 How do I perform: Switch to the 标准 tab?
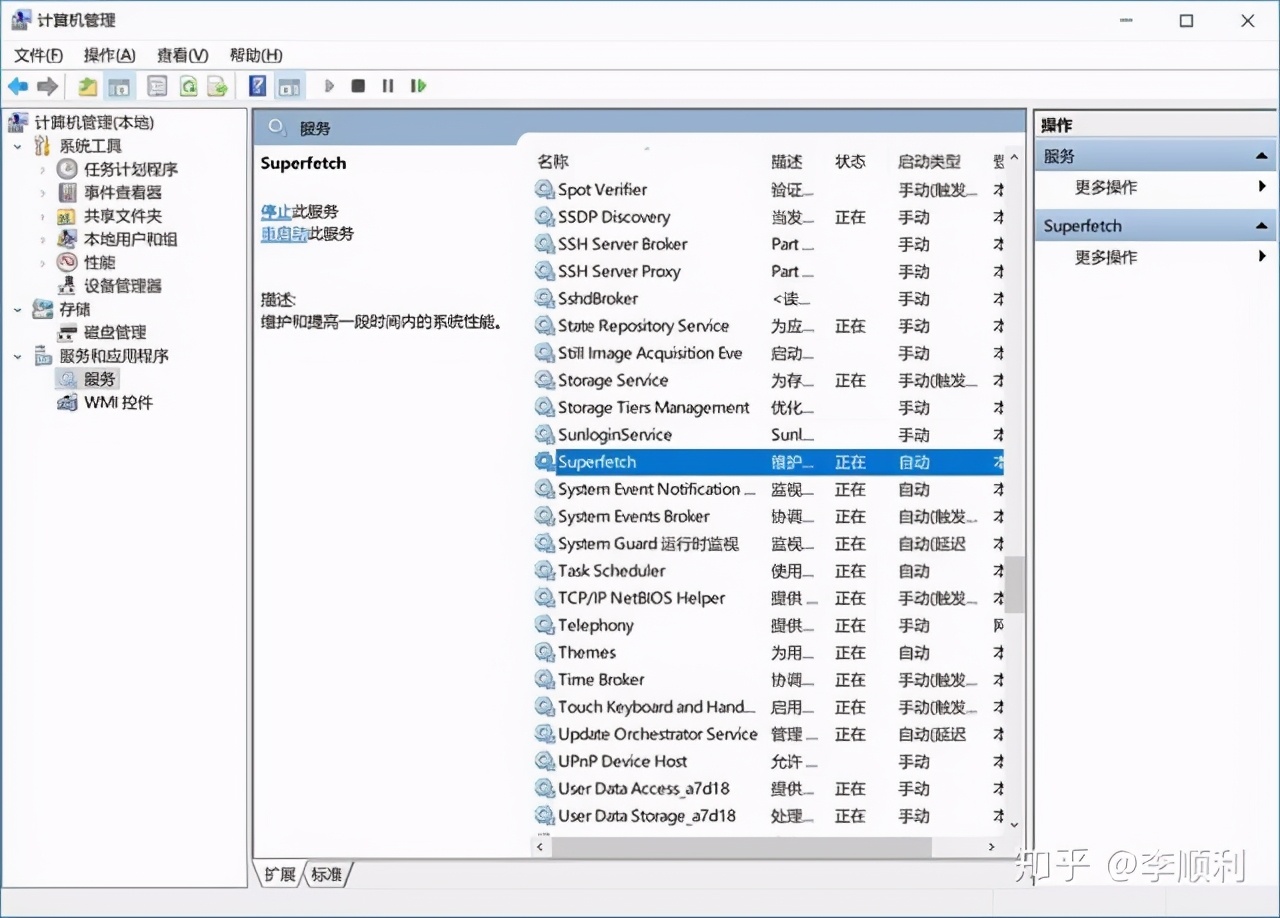(327, 875)
